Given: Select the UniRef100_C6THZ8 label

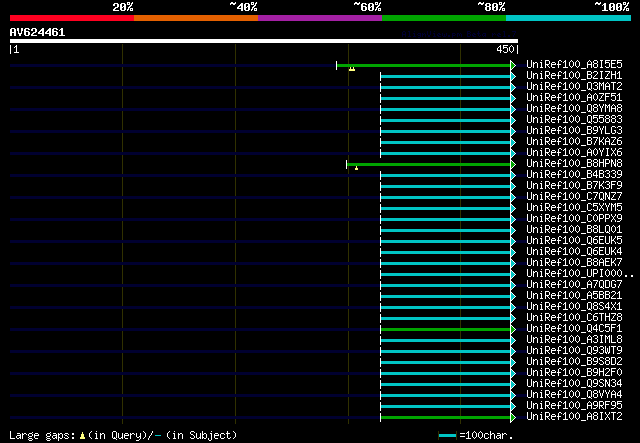Looking at the screenshot, I should pyautogui.click(x=574, y=318).
